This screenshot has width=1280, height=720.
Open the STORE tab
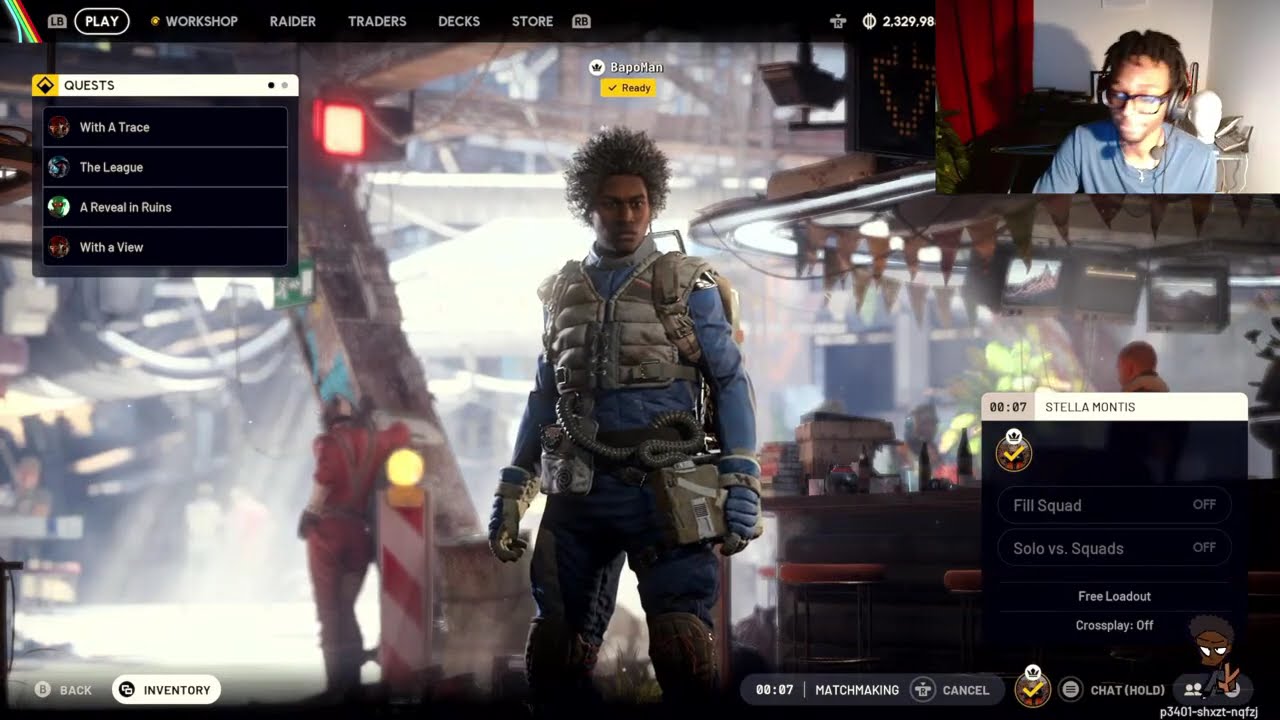tap(532, 21)
